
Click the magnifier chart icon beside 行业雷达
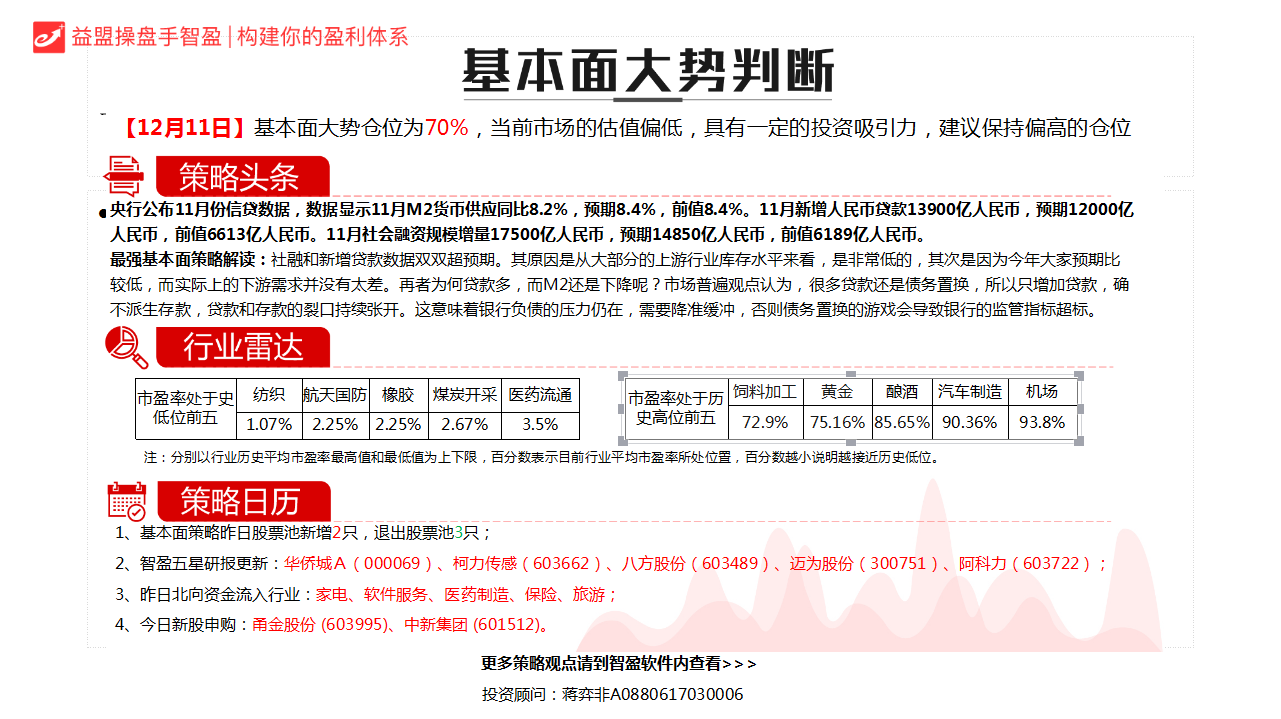click(127, 347)
